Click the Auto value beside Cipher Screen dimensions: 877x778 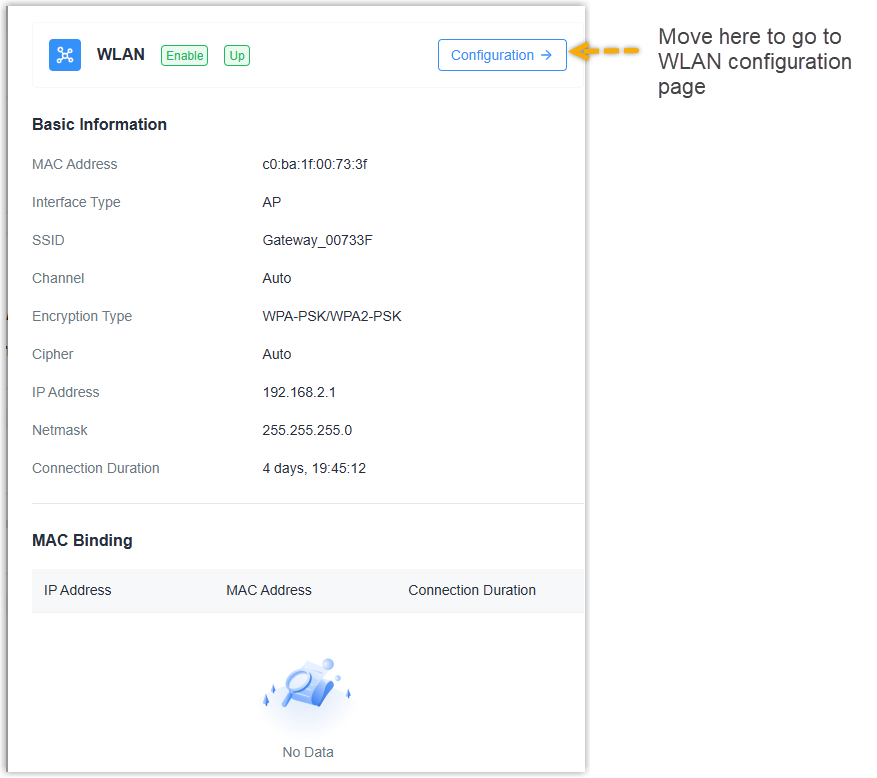pos(277,354)
